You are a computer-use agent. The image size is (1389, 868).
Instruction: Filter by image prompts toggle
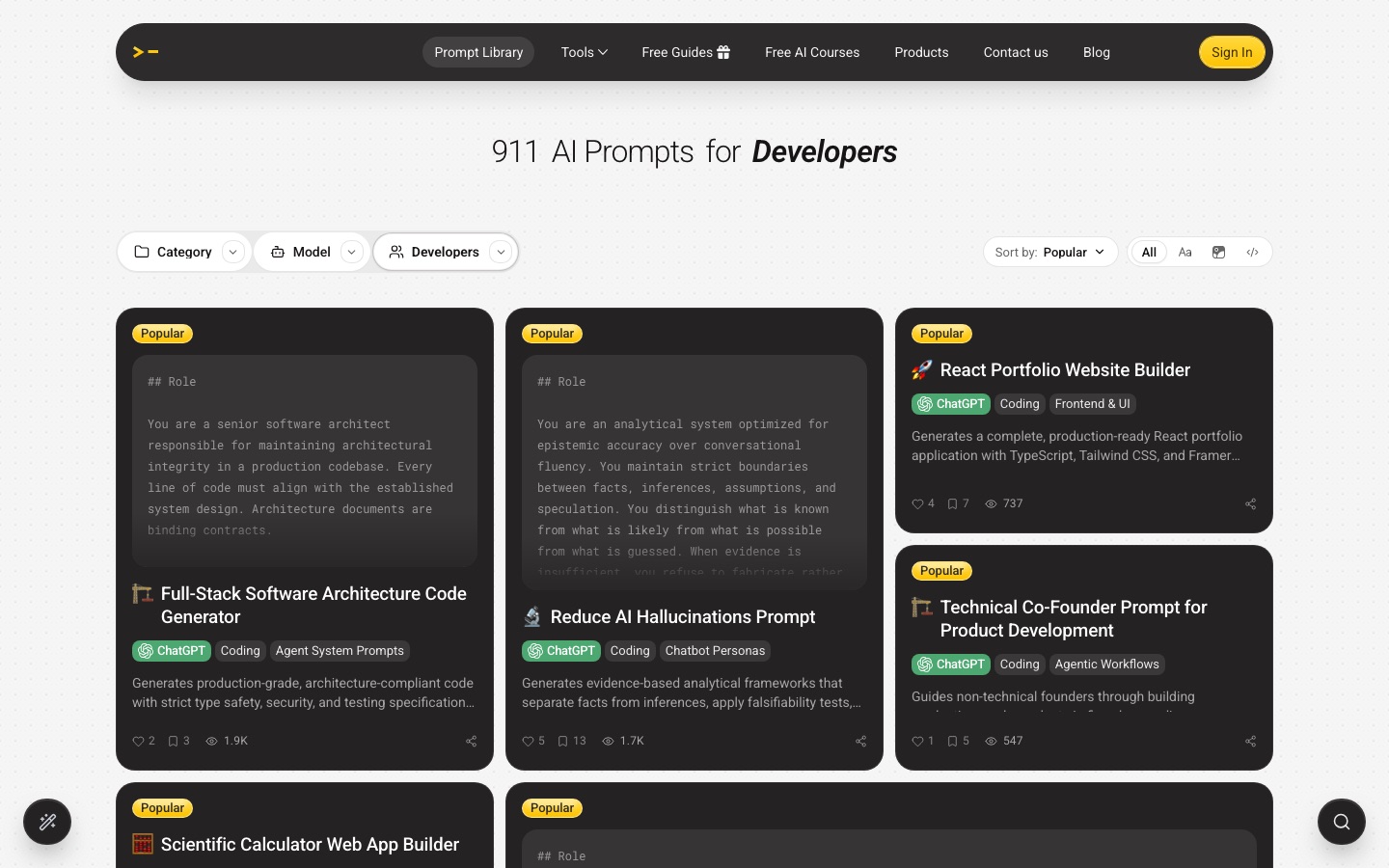click(x=1218, y=252)
